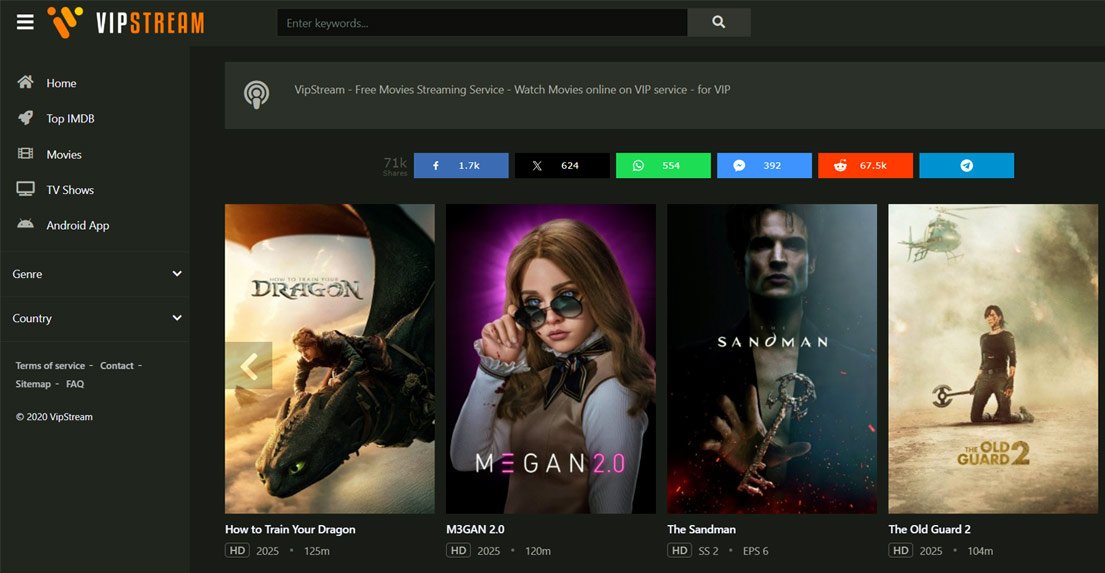Screen dimensions: 1105x573
Task: Click the magnifier search button
Action: point(718,23)
